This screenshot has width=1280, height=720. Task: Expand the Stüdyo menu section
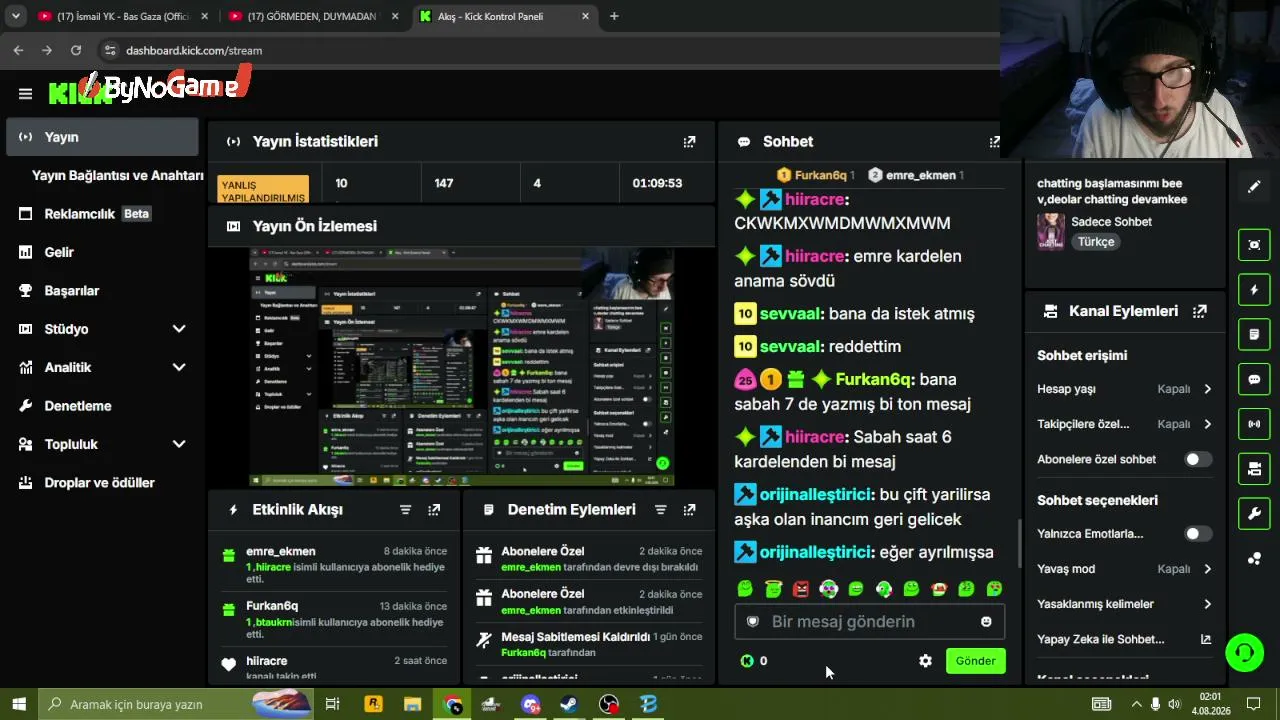[179, 329]
